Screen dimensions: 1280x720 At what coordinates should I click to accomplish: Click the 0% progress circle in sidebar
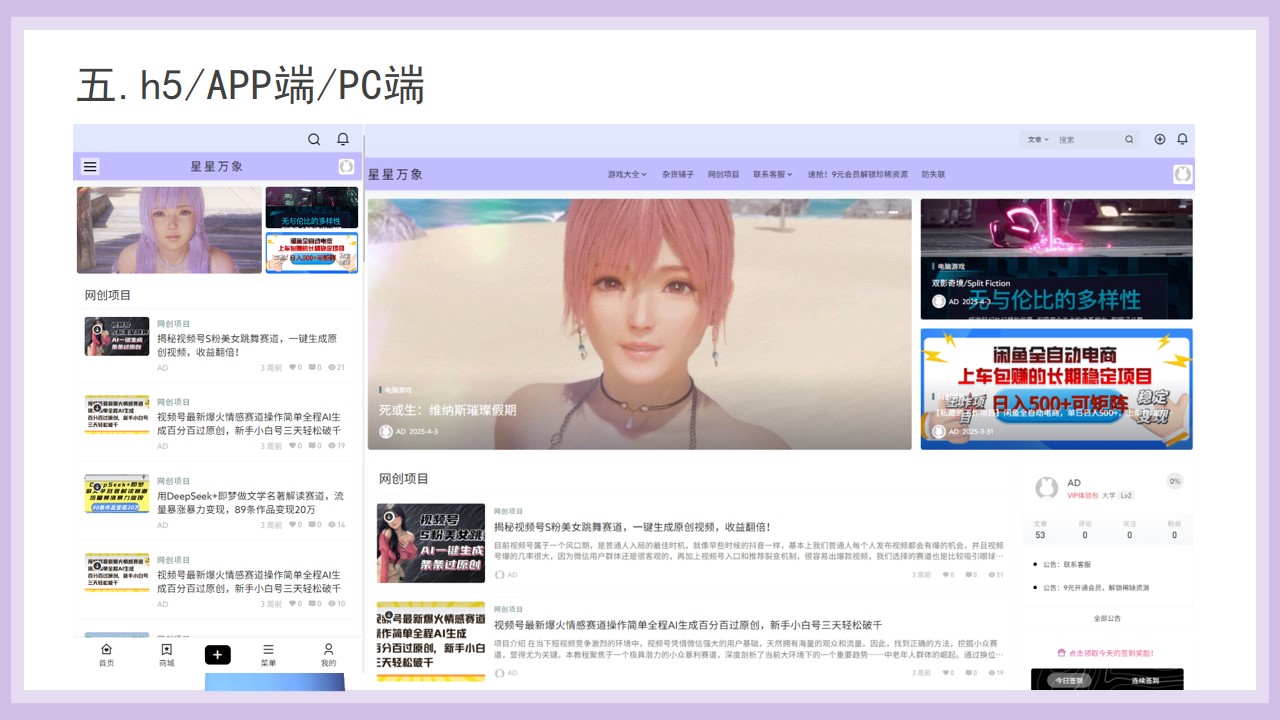(x=1175, y=481)
